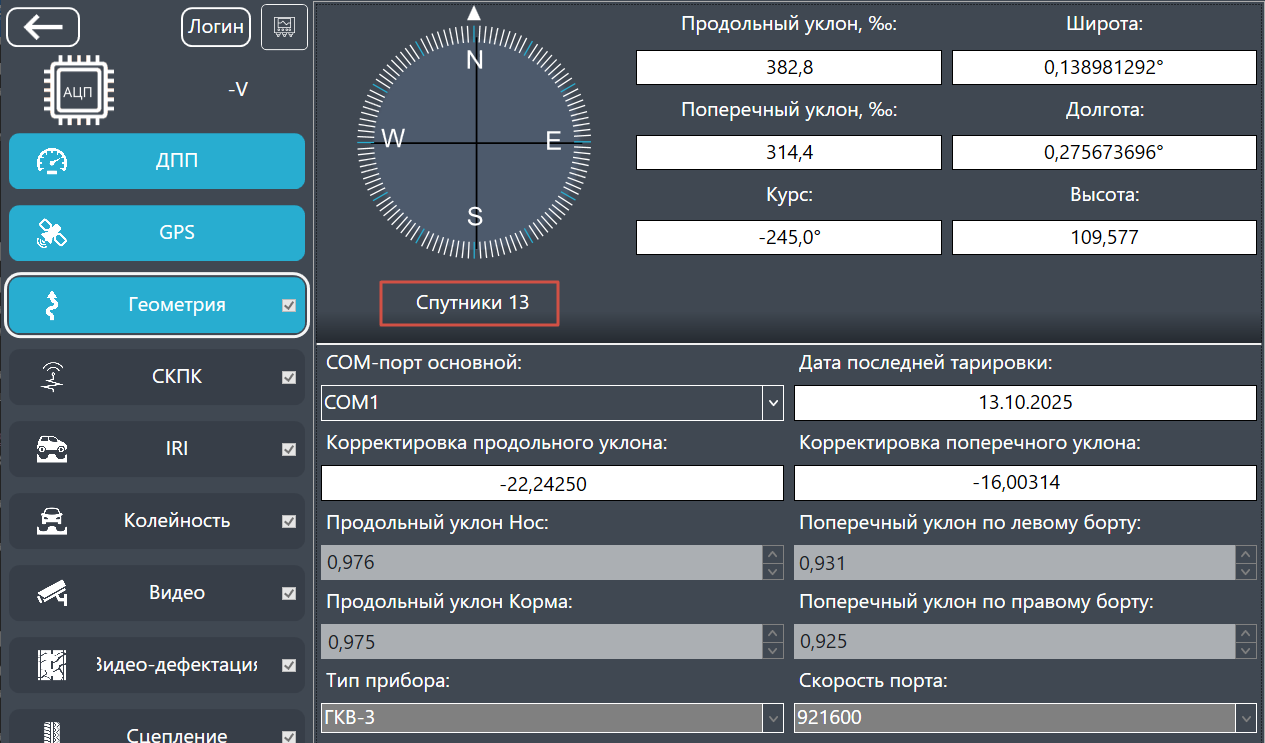Toggle the Колейность checkbox
Image resolution: width=1265 pixels, height=743 pixels.
pos(289,521)
